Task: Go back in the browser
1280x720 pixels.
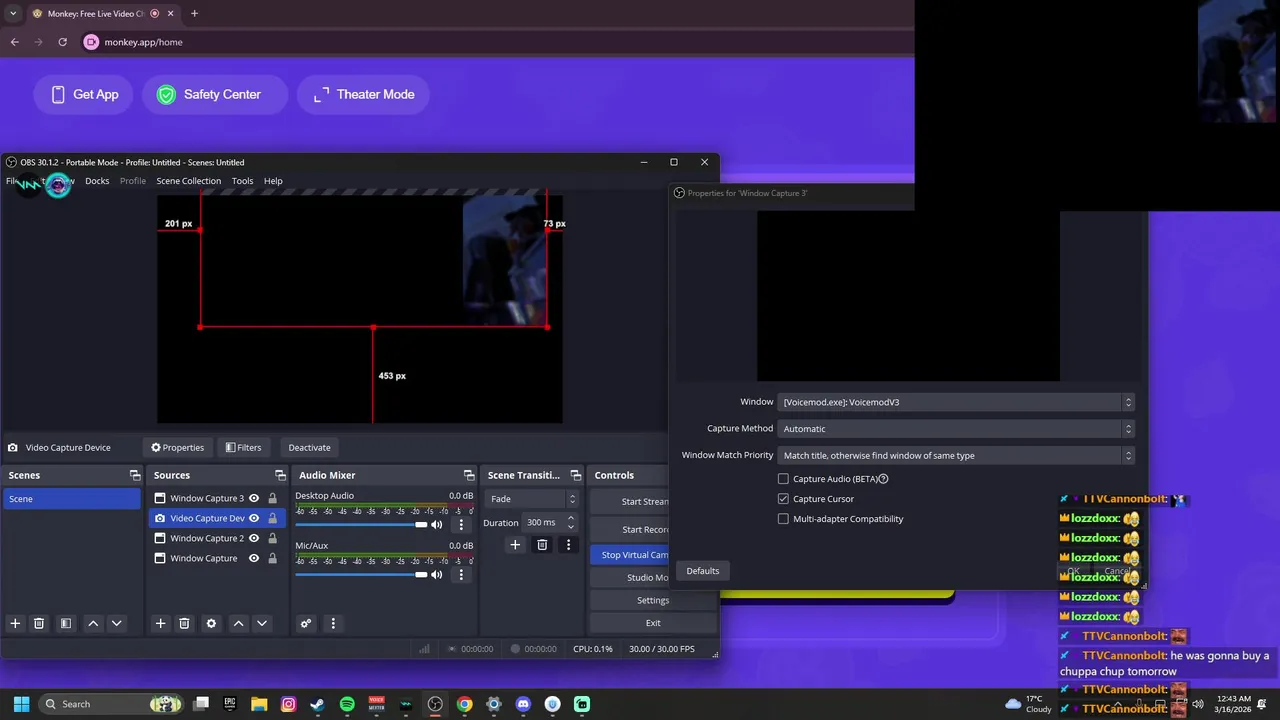Action: (x=14, y=42)
